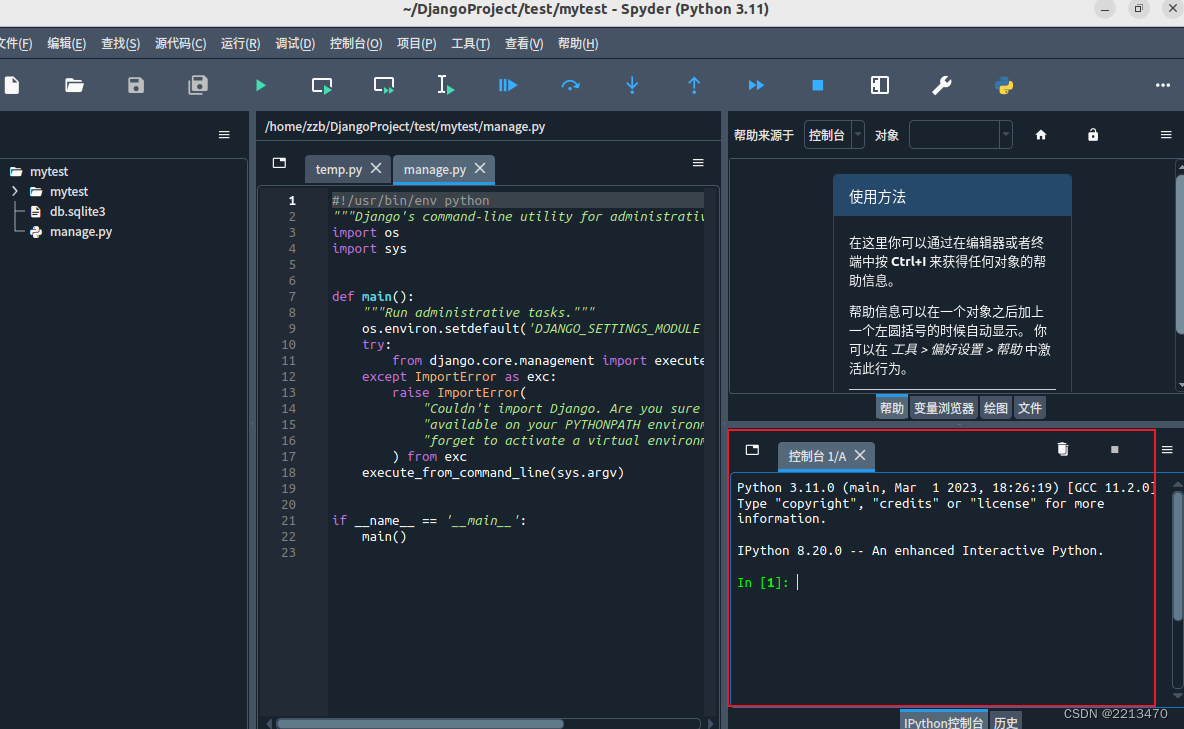Open help pane options menu

coord(1166,134)
